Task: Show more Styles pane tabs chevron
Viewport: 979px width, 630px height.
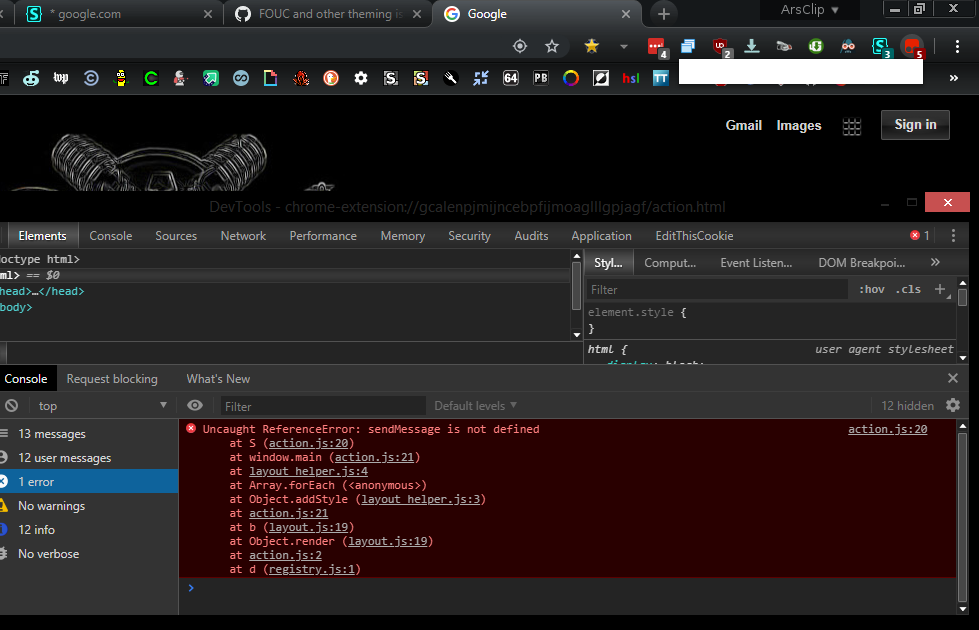Action: [935, 262]
